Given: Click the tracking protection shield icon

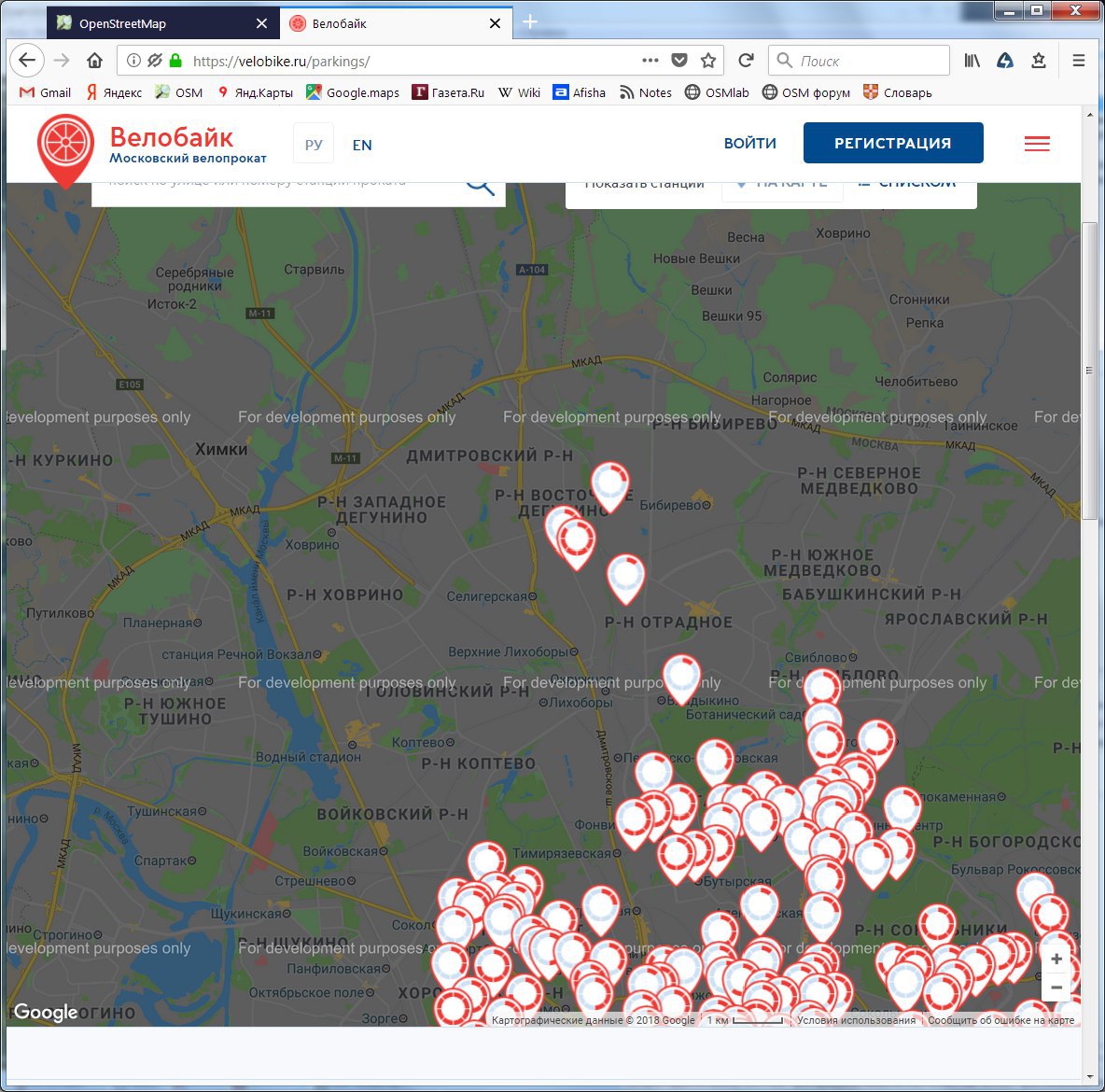Looking at the screenshot, I should [154, 61].
